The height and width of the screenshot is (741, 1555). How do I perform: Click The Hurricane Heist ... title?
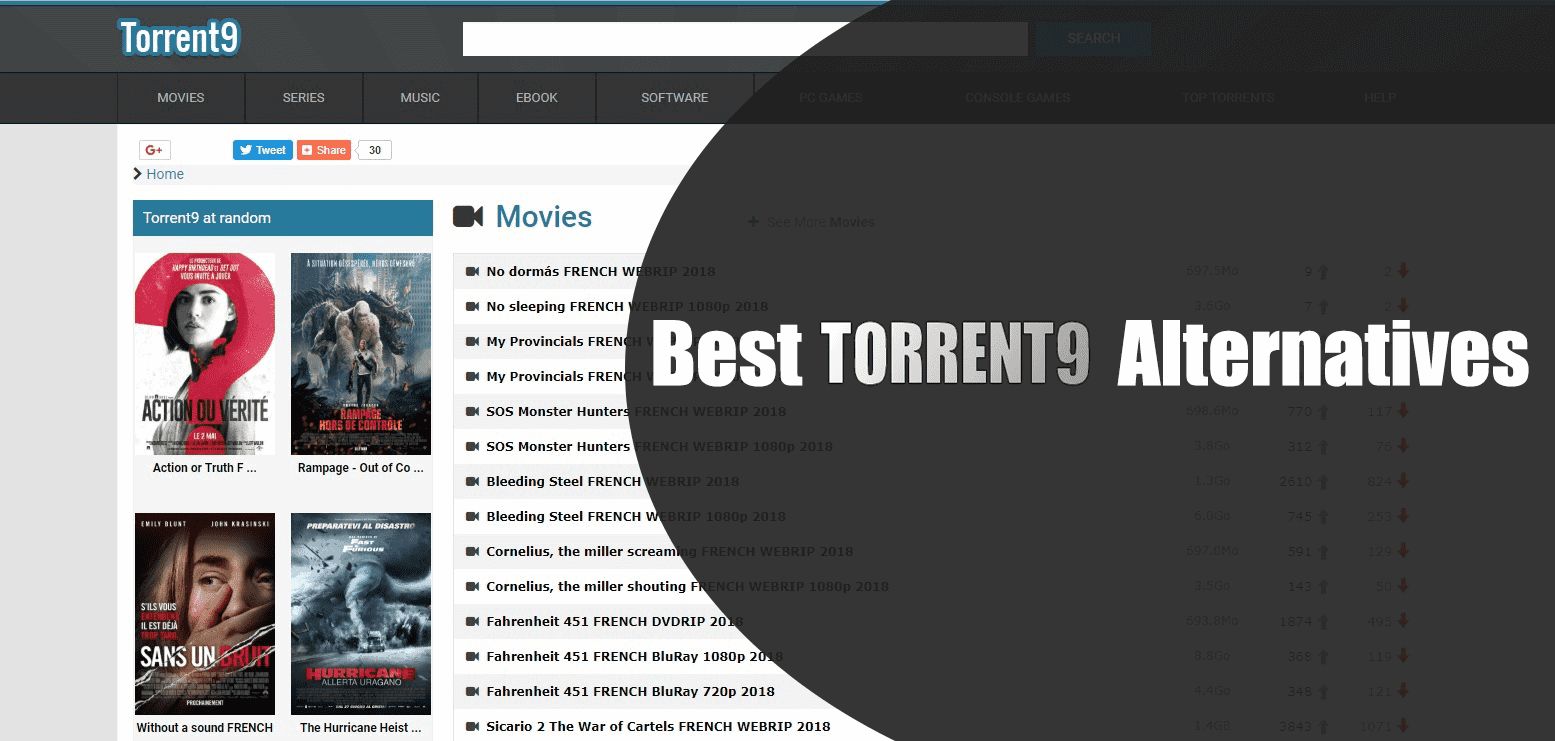361,728
